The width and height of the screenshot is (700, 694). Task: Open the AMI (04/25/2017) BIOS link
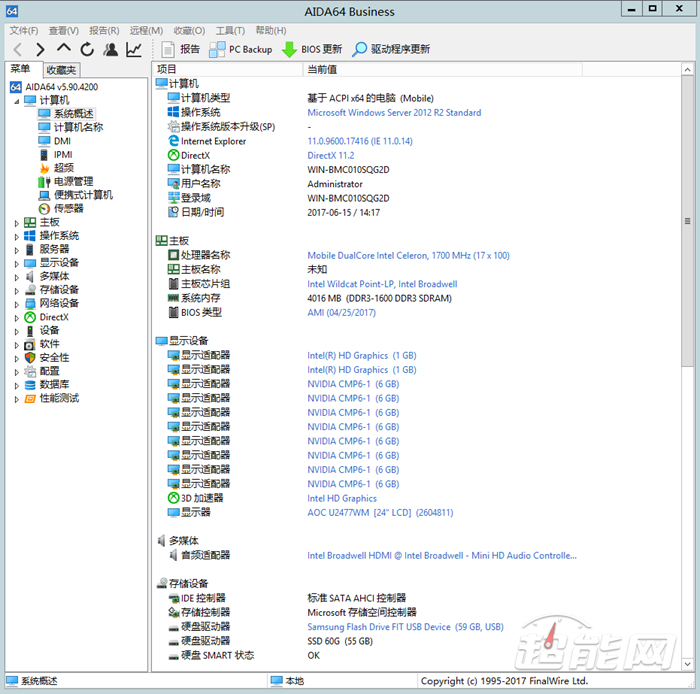(x=342, y=312)
